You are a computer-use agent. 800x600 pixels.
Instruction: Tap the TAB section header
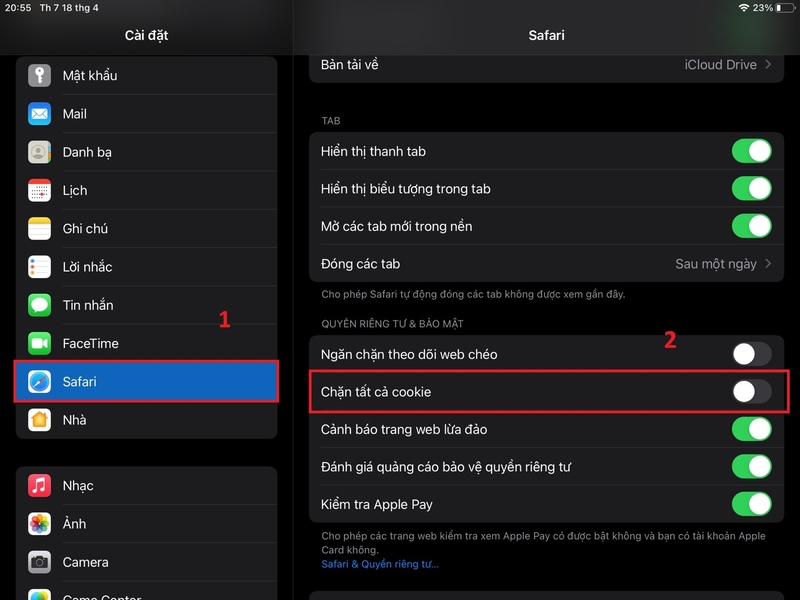click(331, 121)
